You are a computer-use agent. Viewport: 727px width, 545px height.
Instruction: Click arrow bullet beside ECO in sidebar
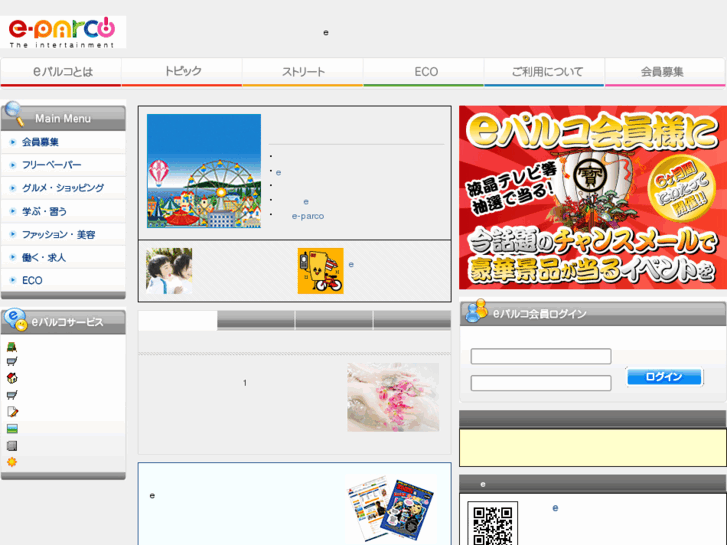(13, 280)
